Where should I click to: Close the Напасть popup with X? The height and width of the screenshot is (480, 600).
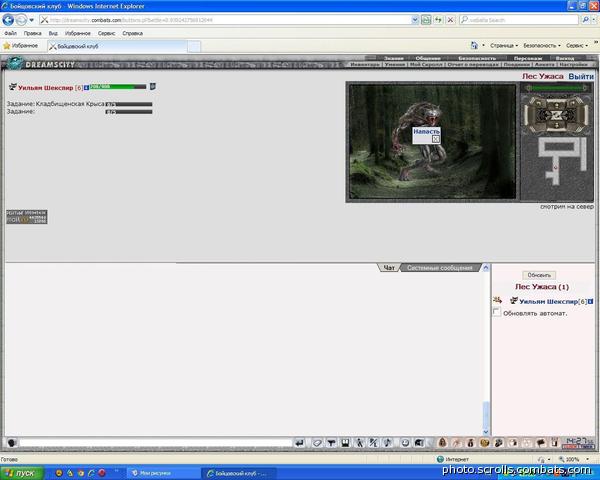point(435,139)
